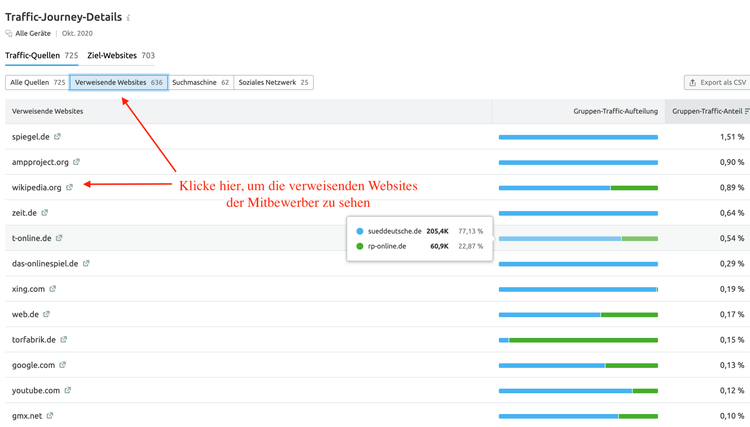Click 0,54 % value for t-online.de
The width and height of the screenshot is (750, 427).
732,238
